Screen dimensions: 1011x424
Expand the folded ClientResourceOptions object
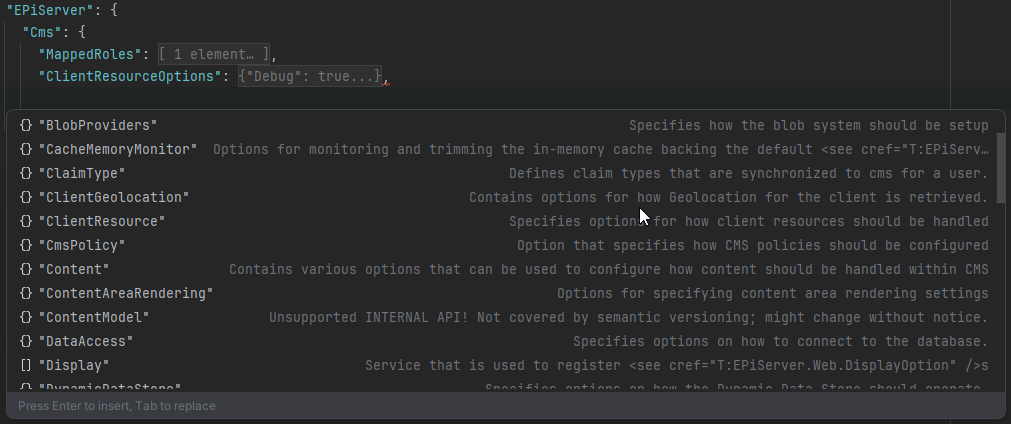point(310,76)
